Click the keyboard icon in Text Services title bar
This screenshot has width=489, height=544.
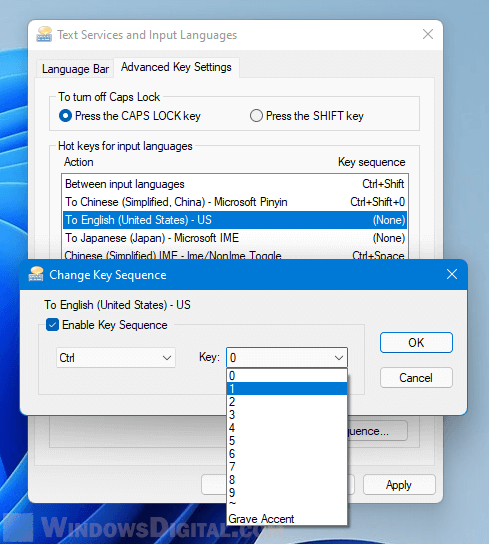[44, 34]
